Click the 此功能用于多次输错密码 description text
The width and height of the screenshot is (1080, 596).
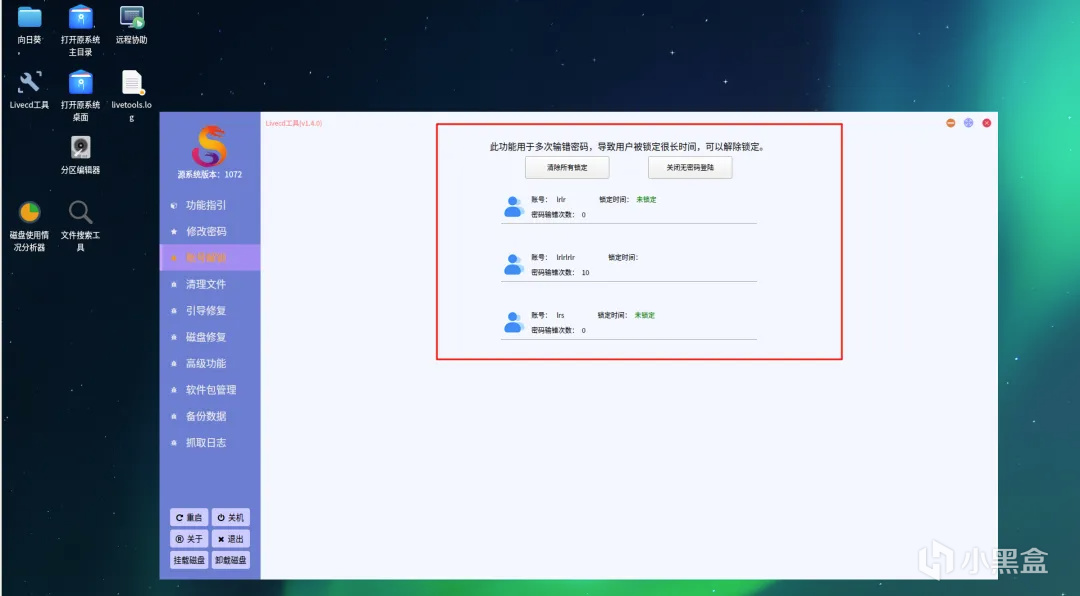point(627,147)
